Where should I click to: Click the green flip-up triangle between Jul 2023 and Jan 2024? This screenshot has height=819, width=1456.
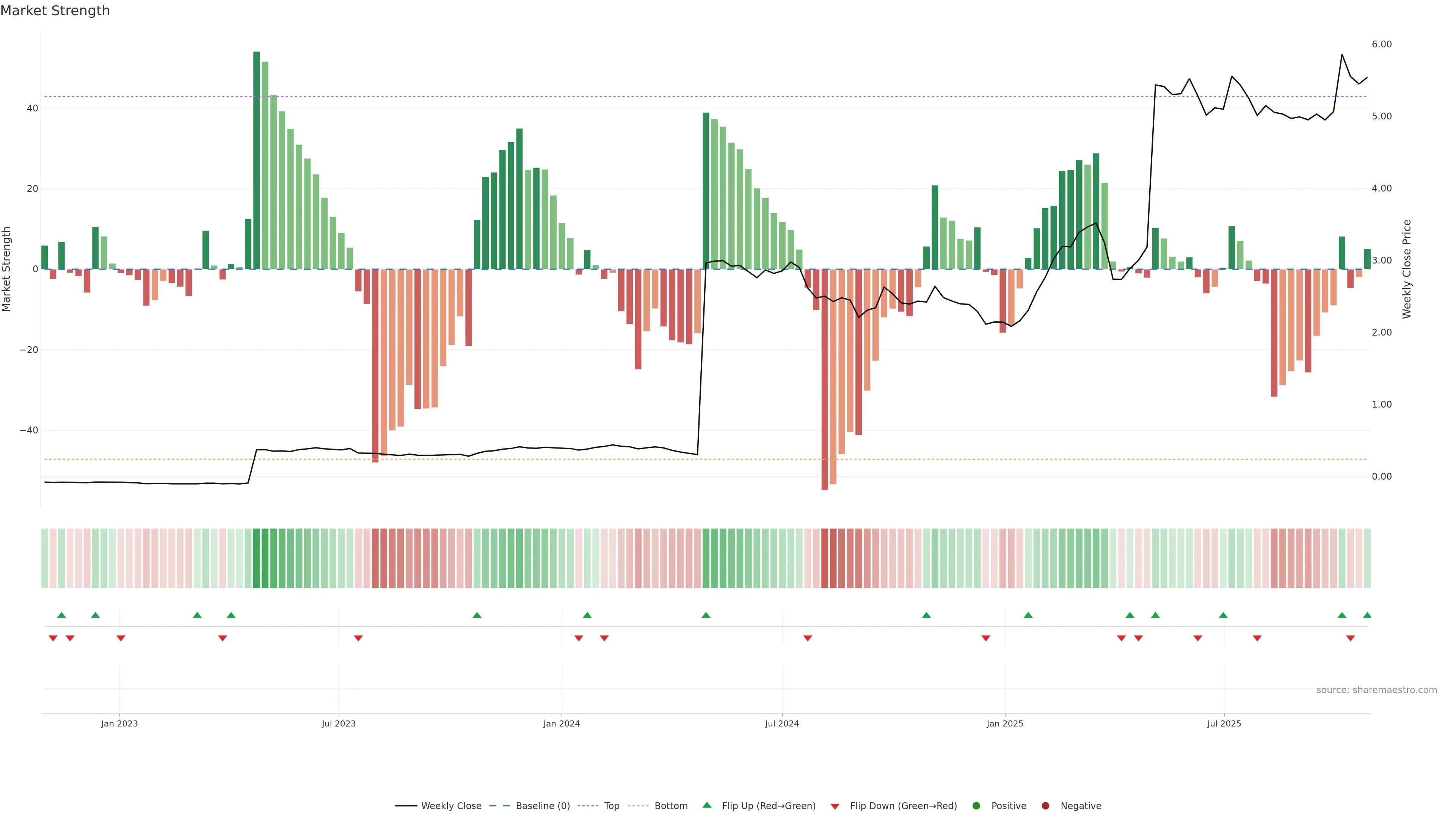click(x=477, y=615)
